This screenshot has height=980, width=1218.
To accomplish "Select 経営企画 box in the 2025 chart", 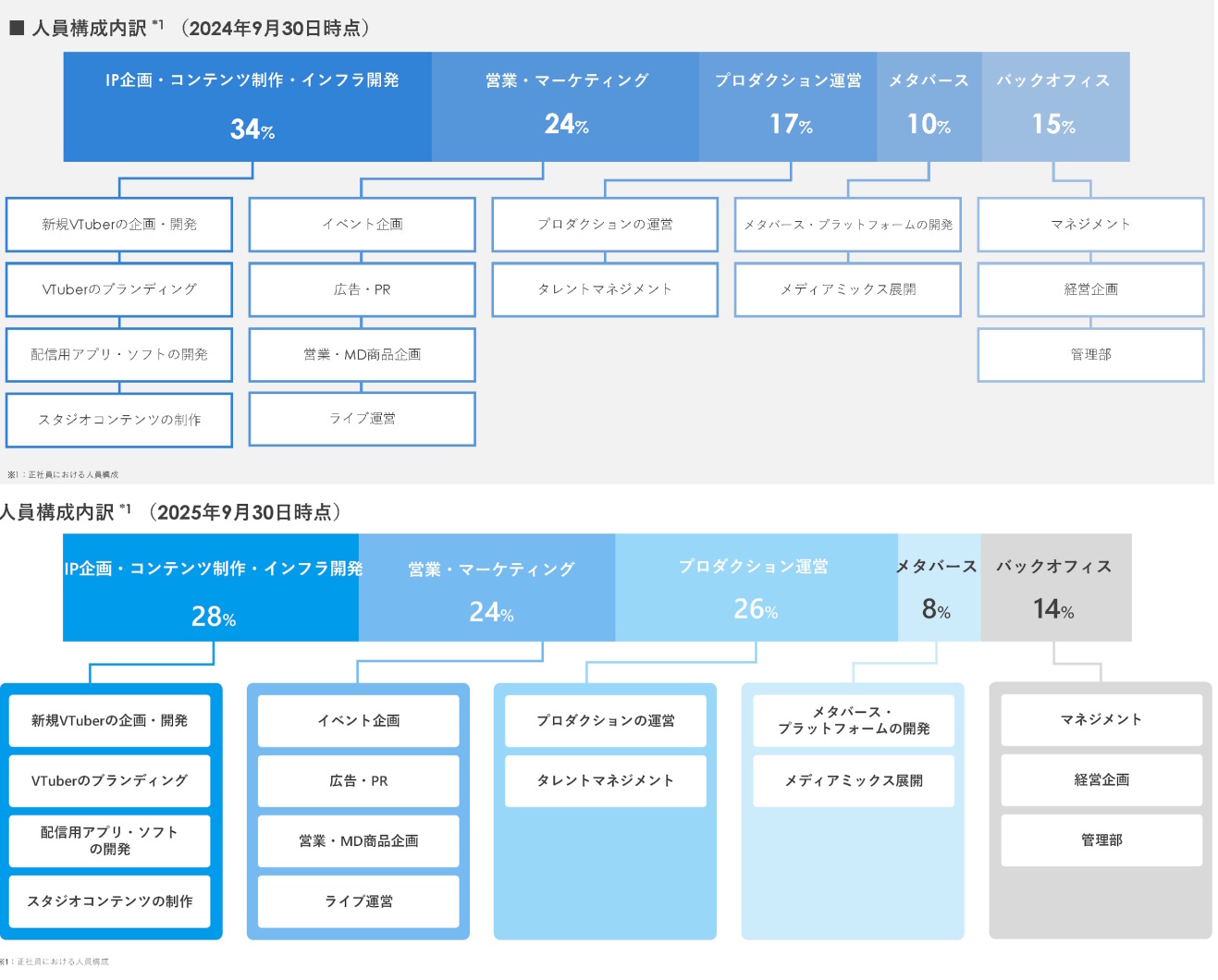I will tap(1101, 780).
